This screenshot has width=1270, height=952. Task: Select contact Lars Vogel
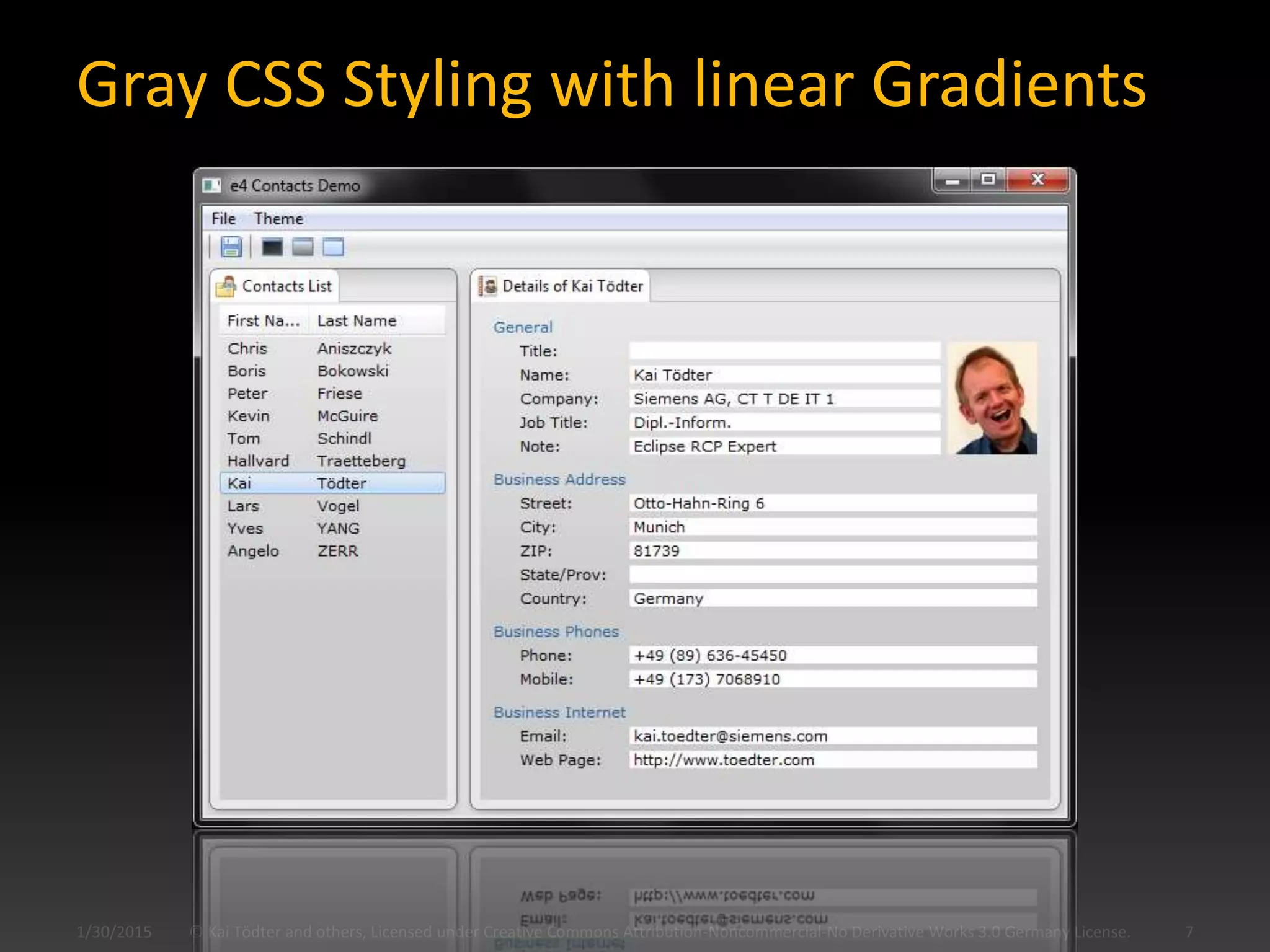tap(332, 506)
